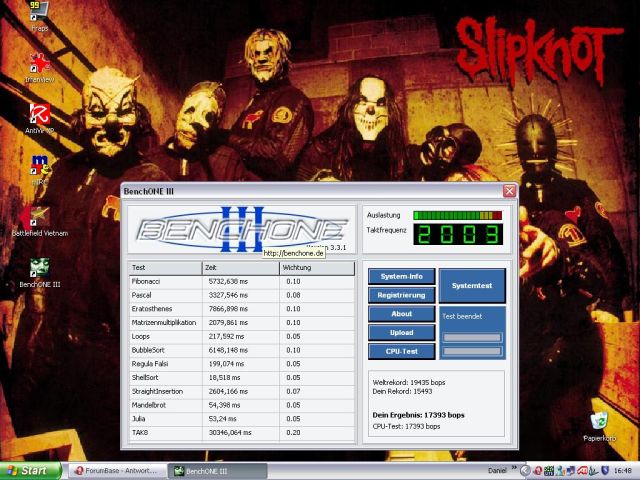Viewport: 640px width, 480px height.
Task: Expand the Daniel toolbar chevron
Action: [514, 468]
